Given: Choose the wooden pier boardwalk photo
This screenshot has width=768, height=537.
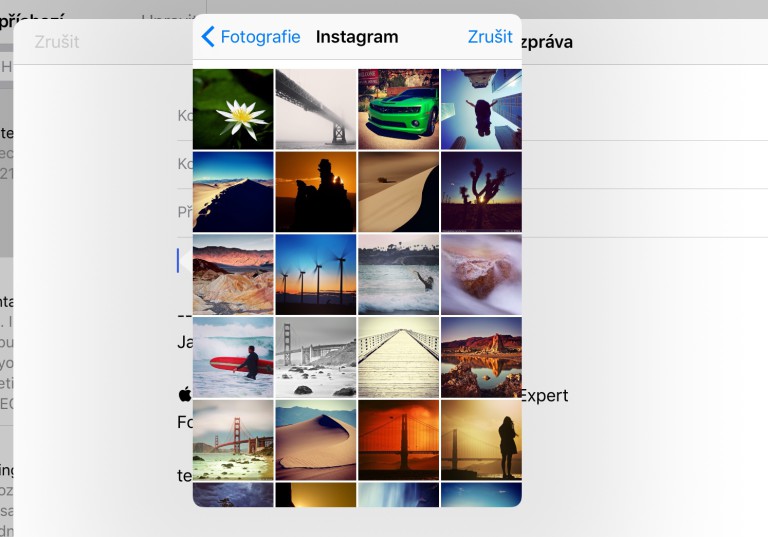Looking at the screenshot, I should (399, 357).
